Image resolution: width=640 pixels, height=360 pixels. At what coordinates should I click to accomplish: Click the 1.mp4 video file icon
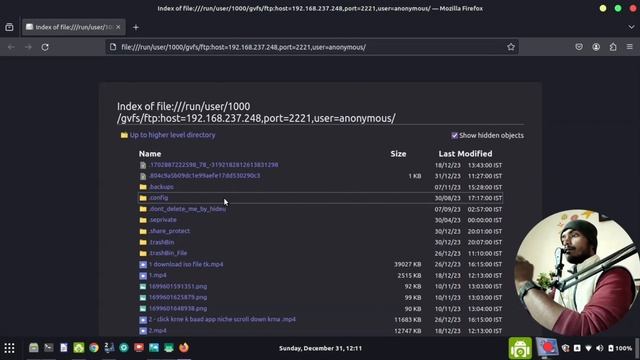[143, 276]
